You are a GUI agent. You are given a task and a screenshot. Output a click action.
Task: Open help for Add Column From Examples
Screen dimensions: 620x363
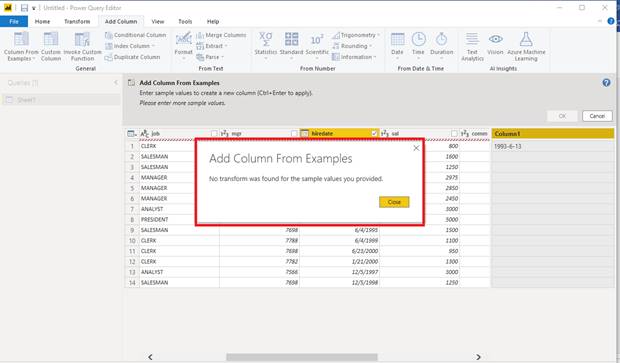(x=606, y=83)
